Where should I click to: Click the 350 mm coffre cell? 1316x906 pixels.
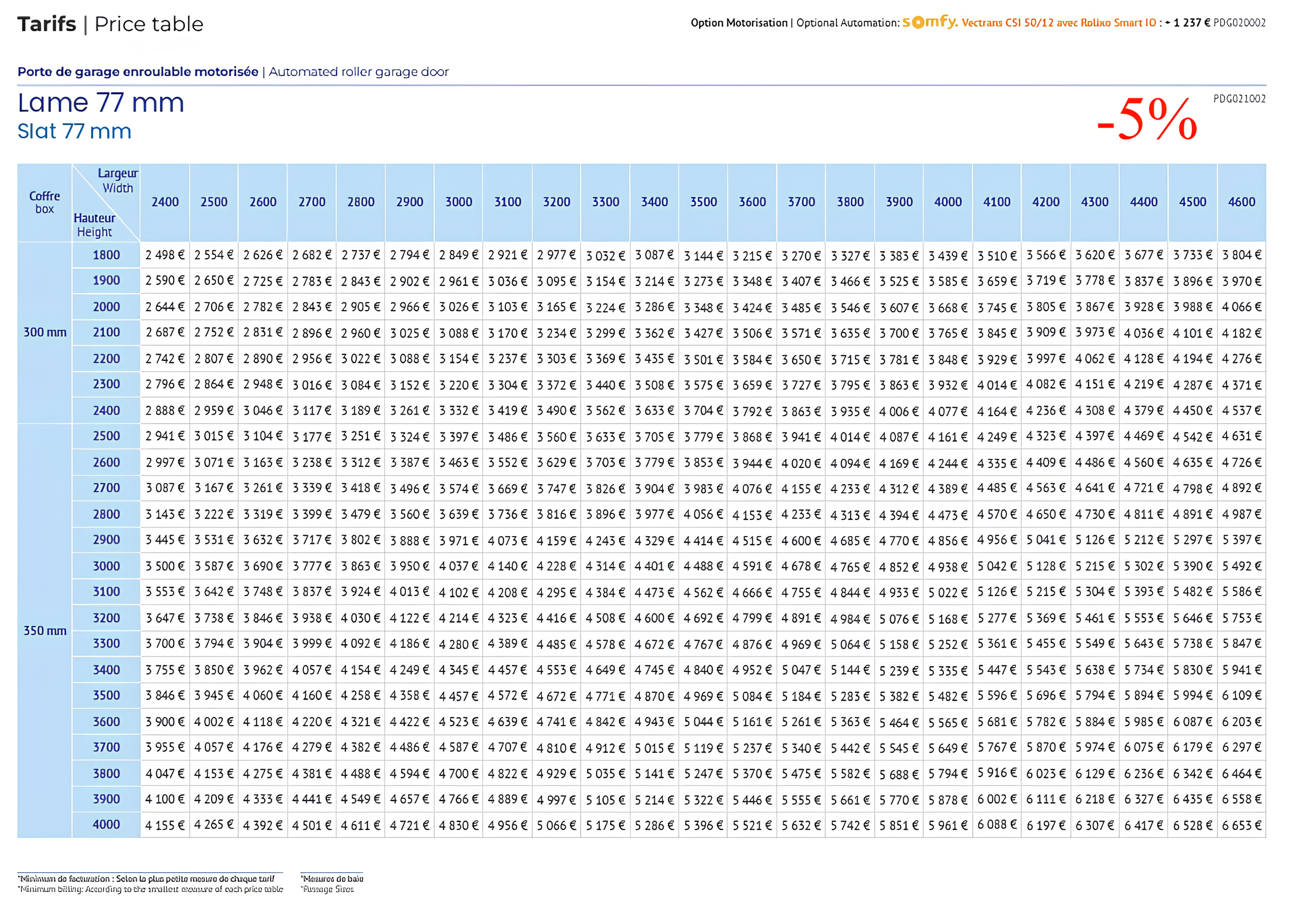44,631
